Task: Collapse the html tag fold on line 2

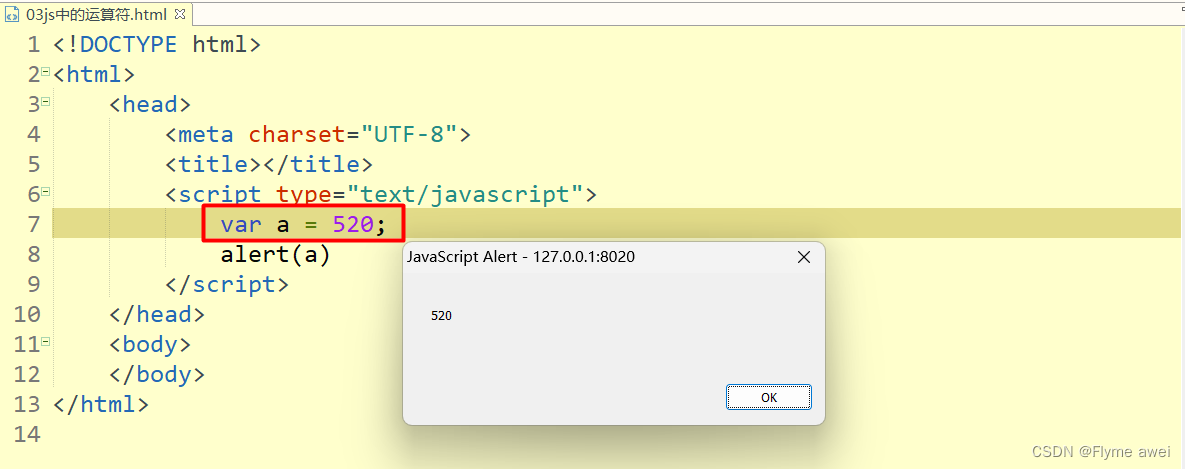Action: [46, 71]
